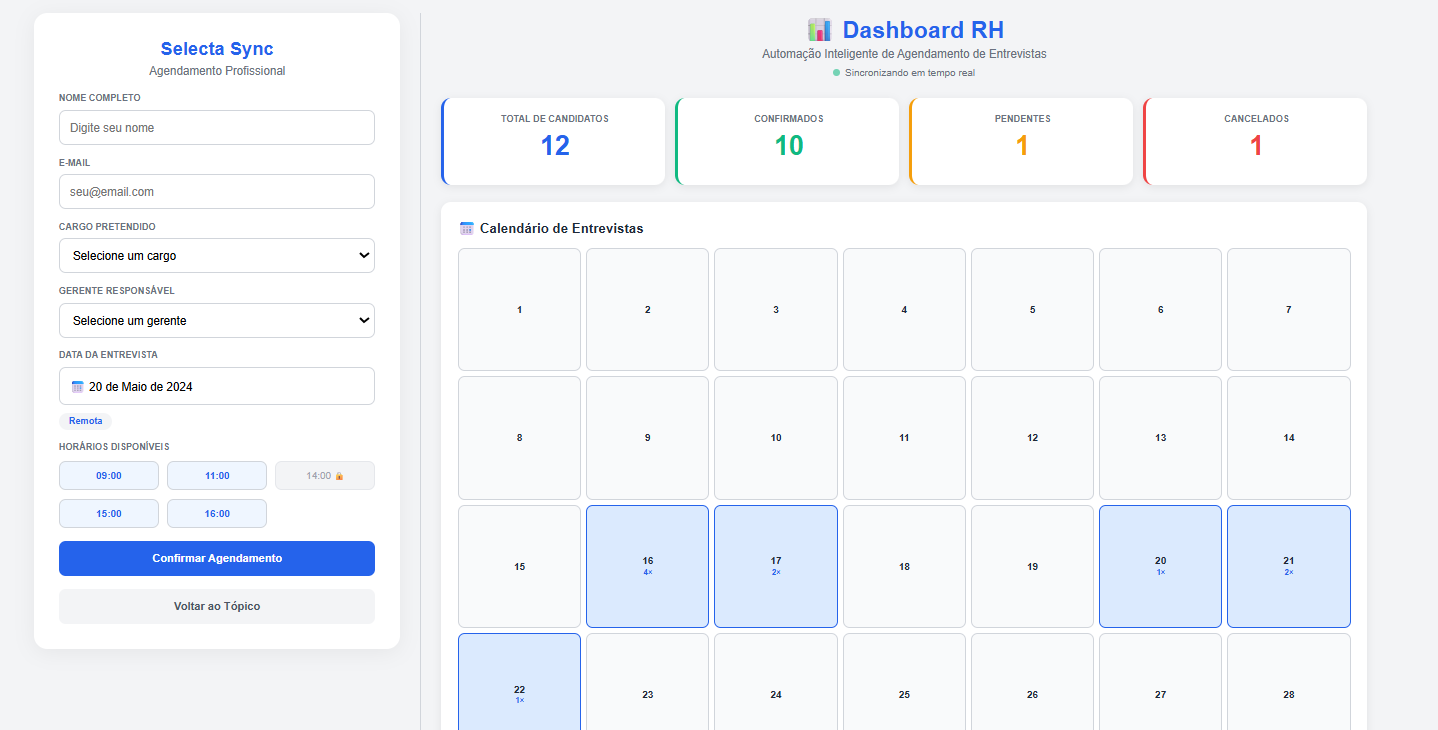Click the Voltar ao Tópico button

pos(217,606)
